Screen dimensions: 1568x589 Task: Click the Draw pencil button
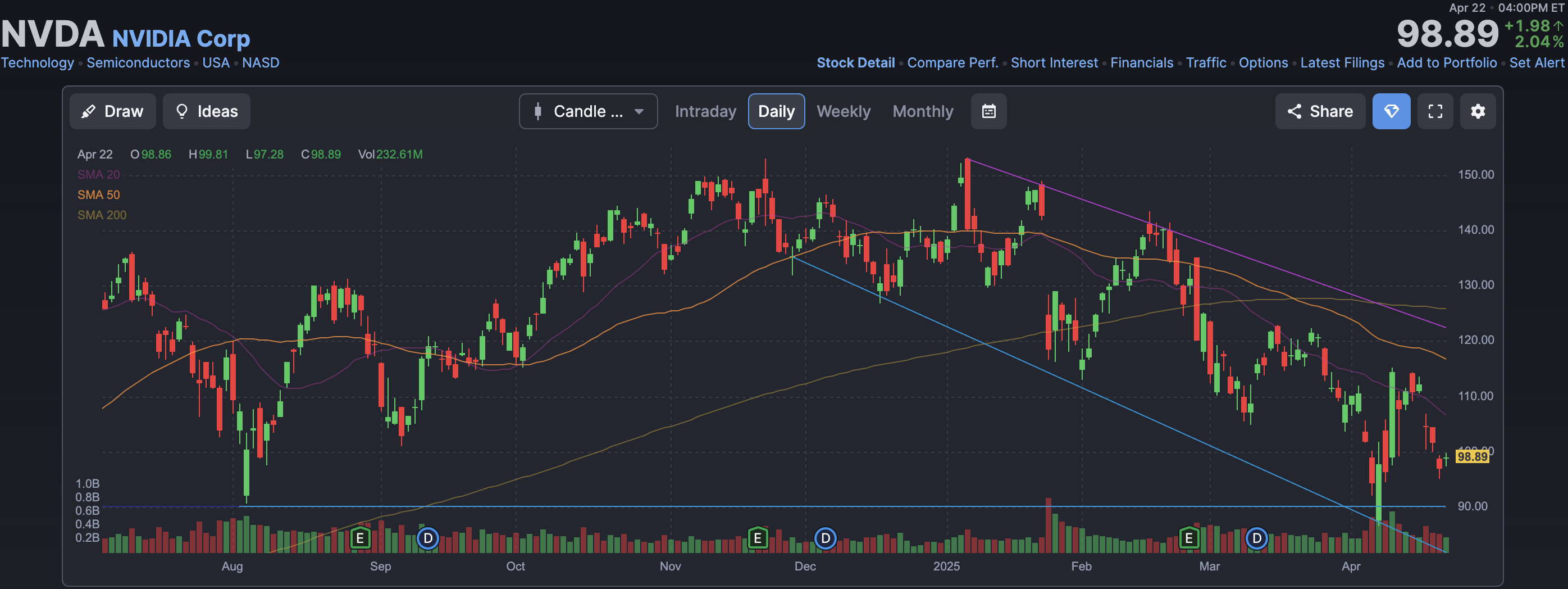point(113,111)
